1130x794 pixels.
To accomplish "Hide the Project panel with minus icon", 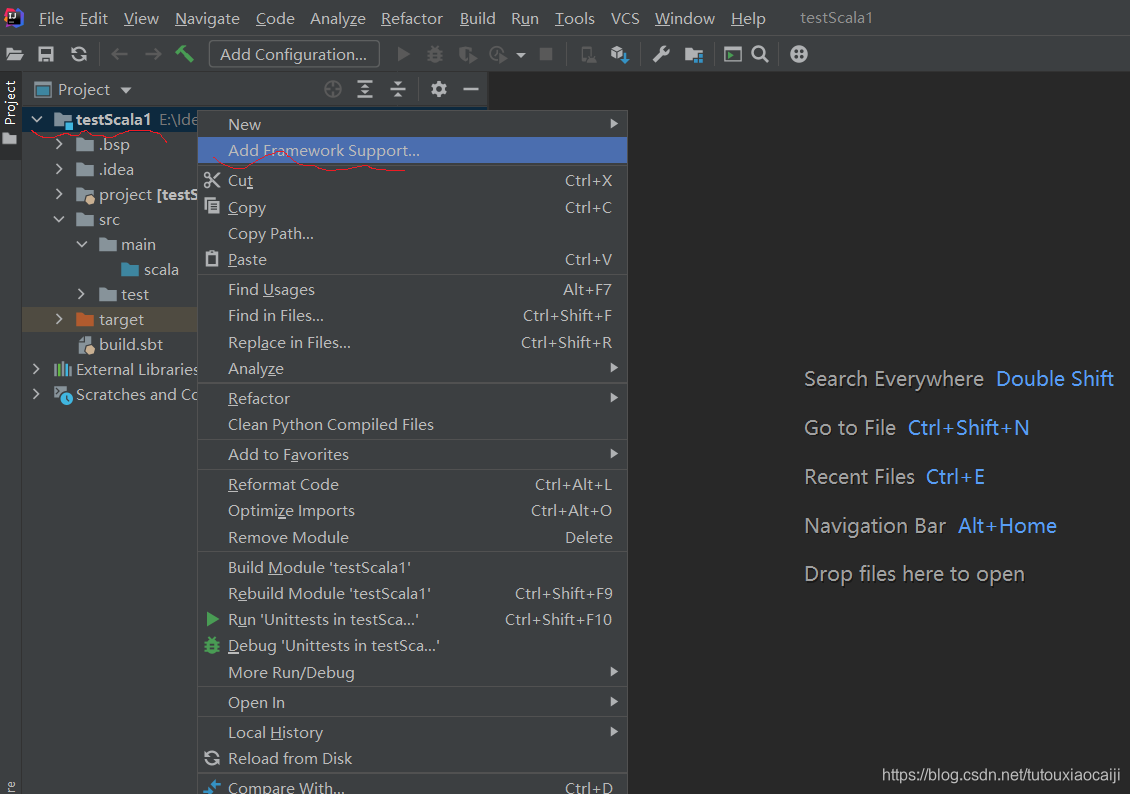I will (x=471, y=89).
